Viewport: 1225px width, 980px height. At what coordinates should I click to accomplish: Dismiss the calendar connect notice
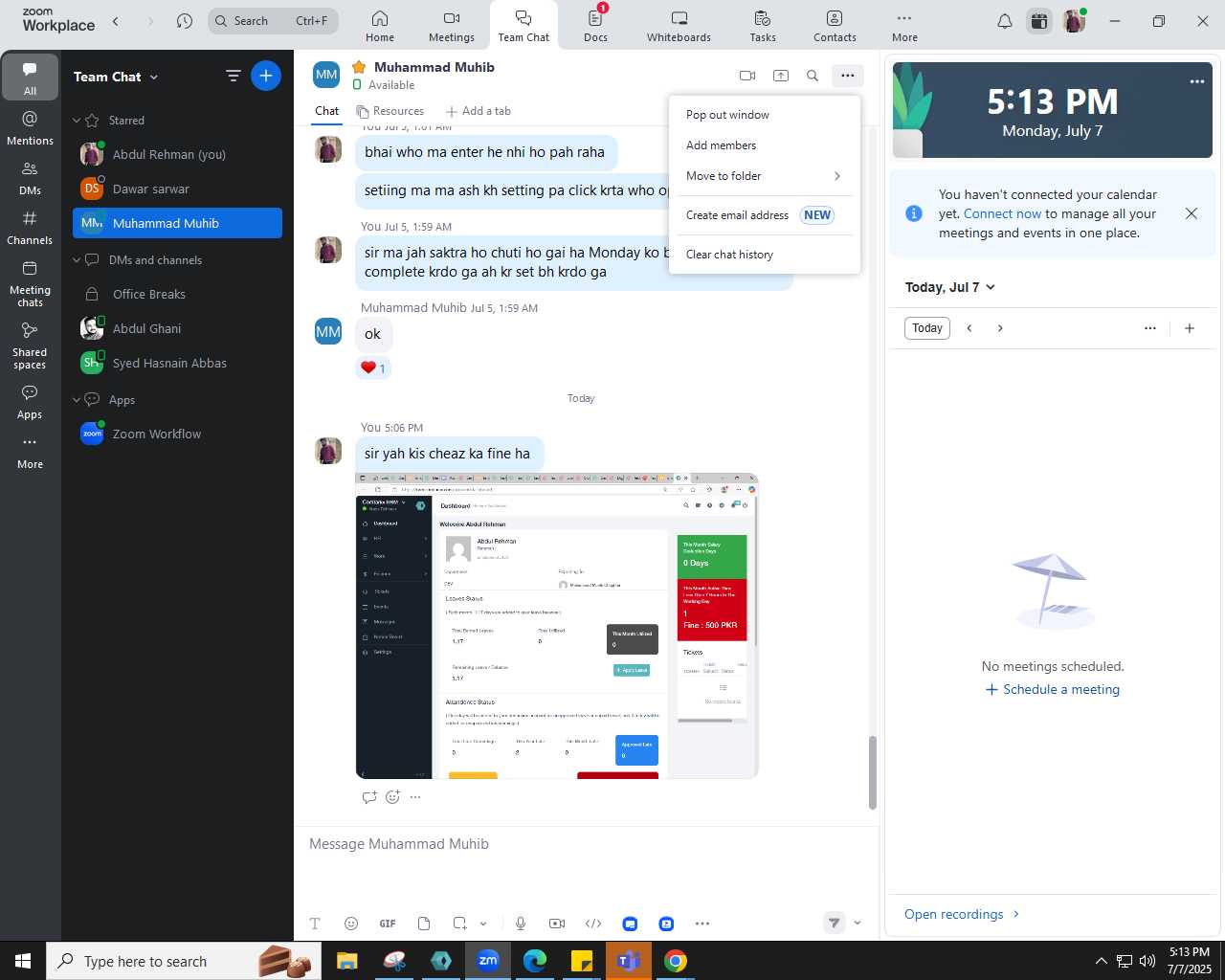coord(1192,213)
